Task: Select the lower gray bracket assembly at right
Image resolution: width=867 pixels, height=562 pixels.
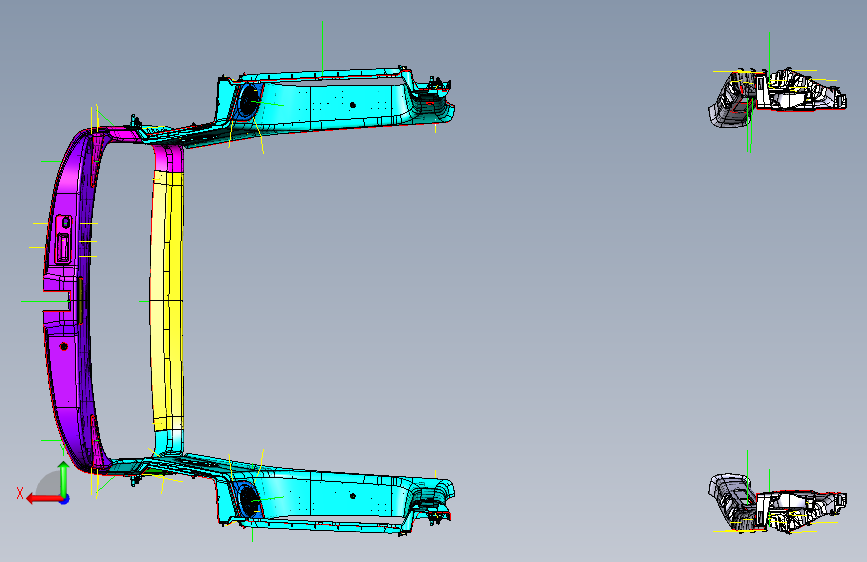Action: pos(777,503)
